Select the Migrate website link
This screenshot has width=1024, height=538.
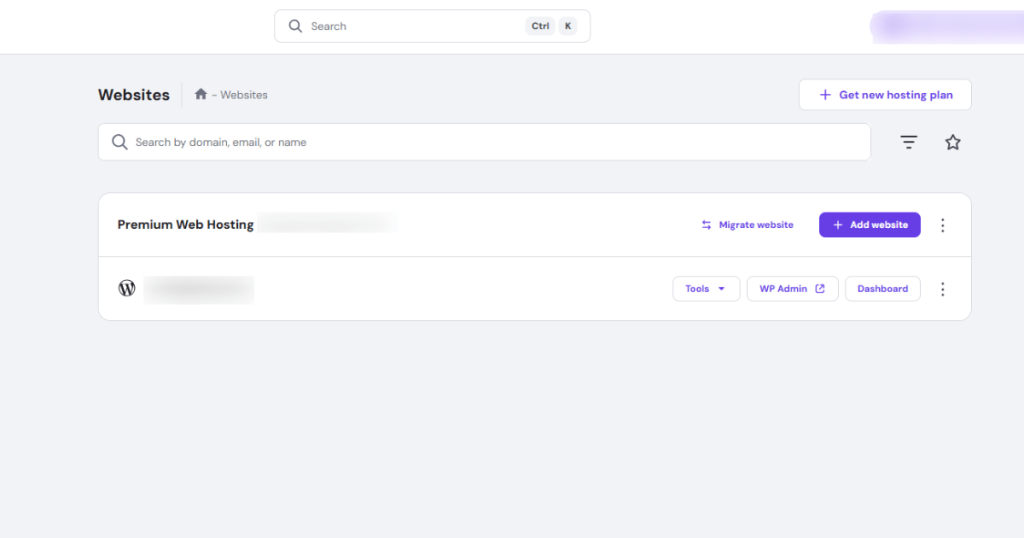tap(747, 225)
